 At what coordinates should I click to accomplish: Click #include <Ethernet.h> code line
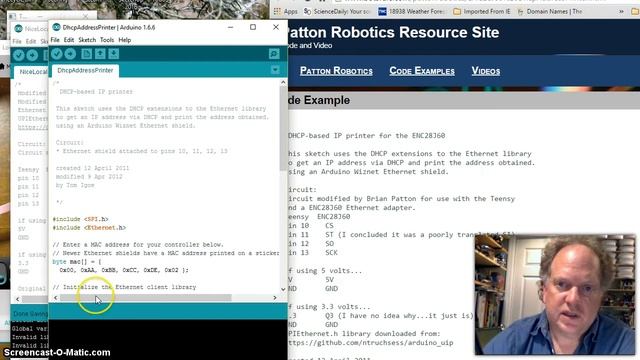tap(89, 228)
